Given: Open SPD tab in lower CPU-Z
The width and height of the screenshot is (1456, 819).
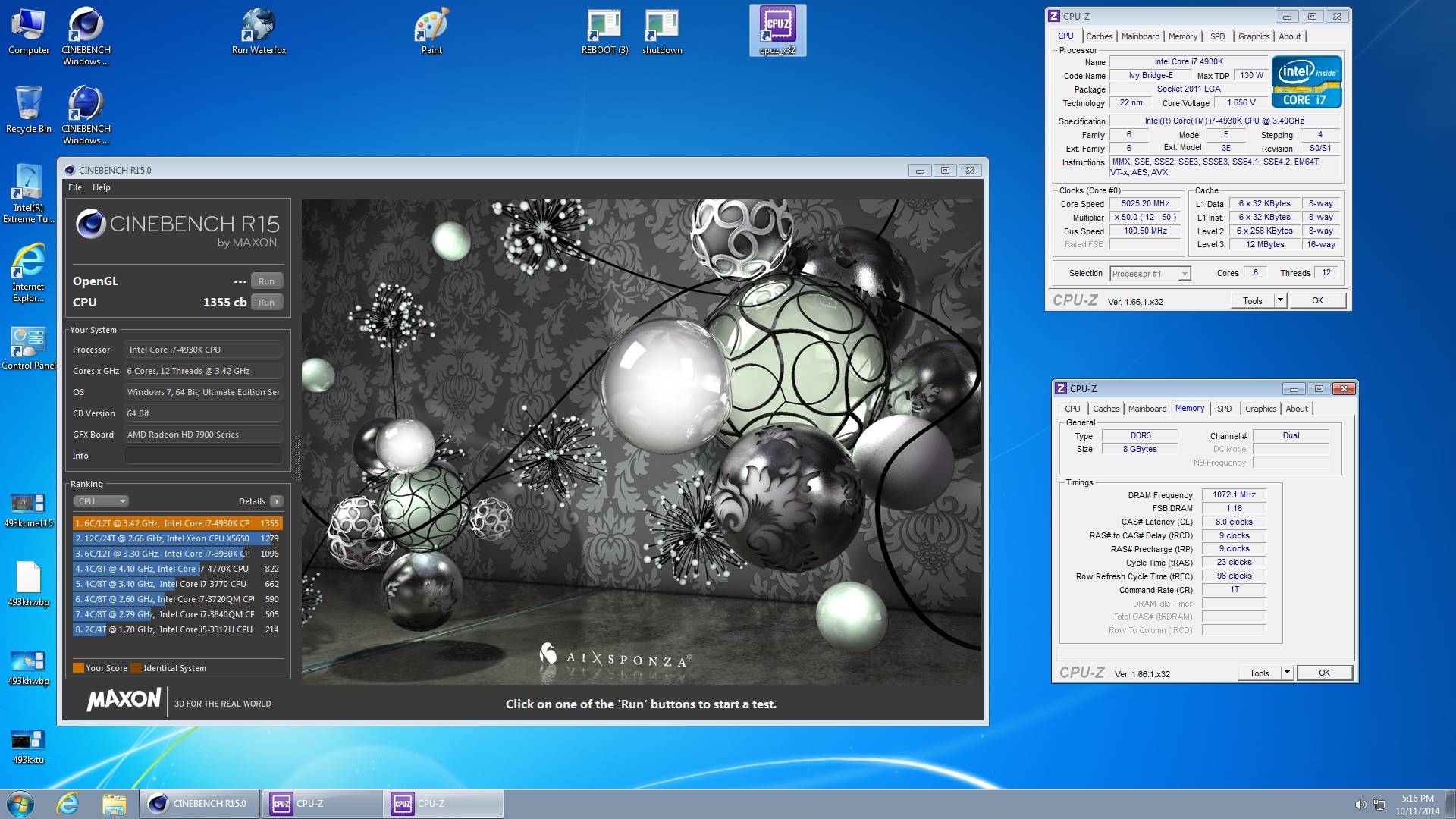Looking at the screenshot, I should coord(1224,409).
